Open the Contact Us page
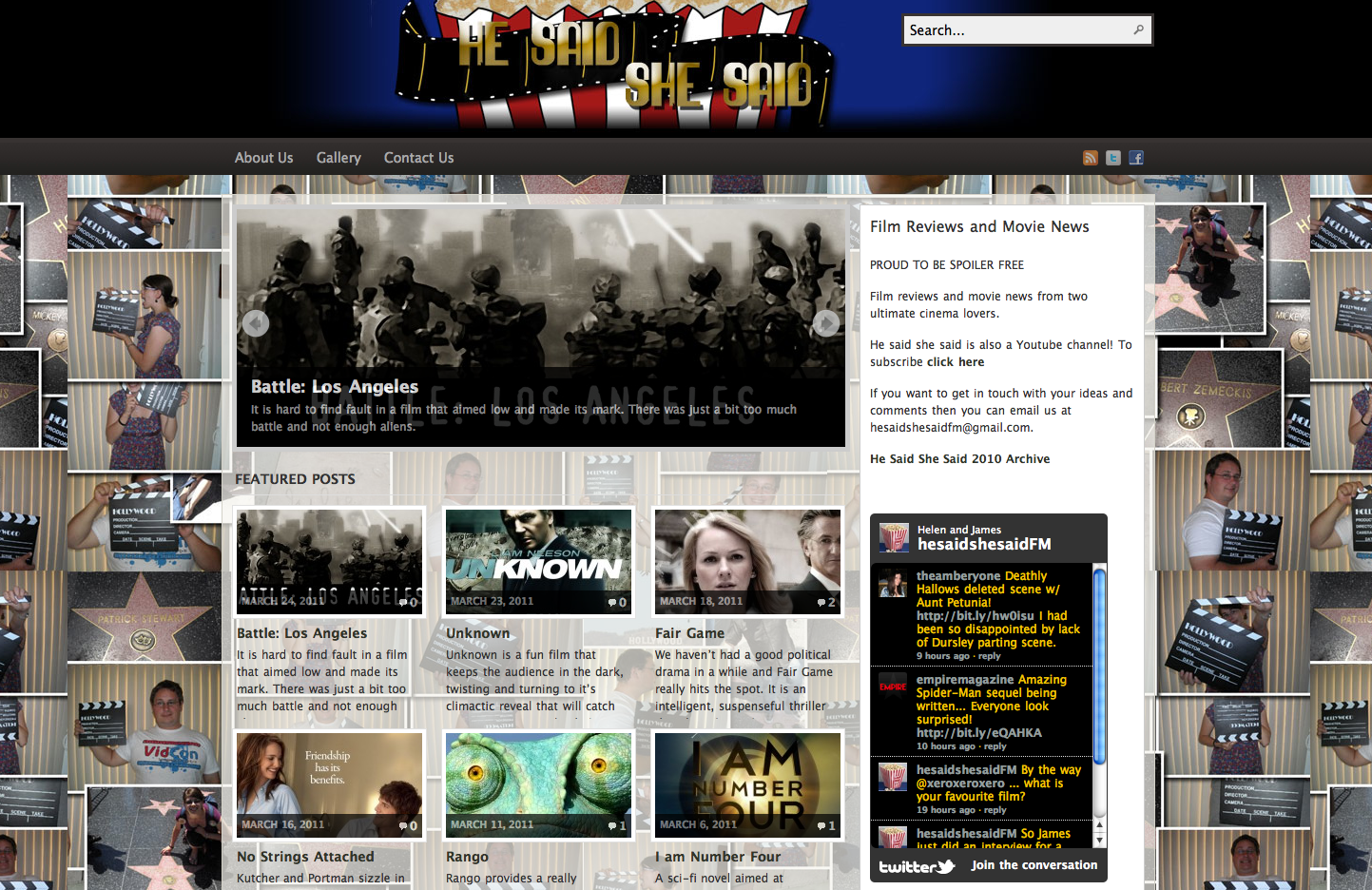 pos(418,158)
